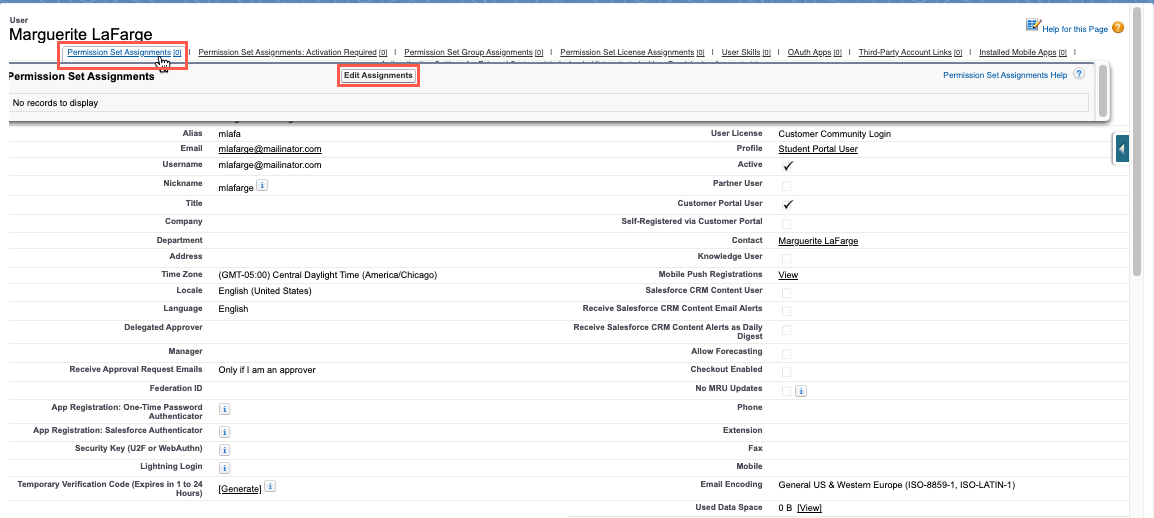Click info icon for Salesforce Authenticator registration

[224, 432]
